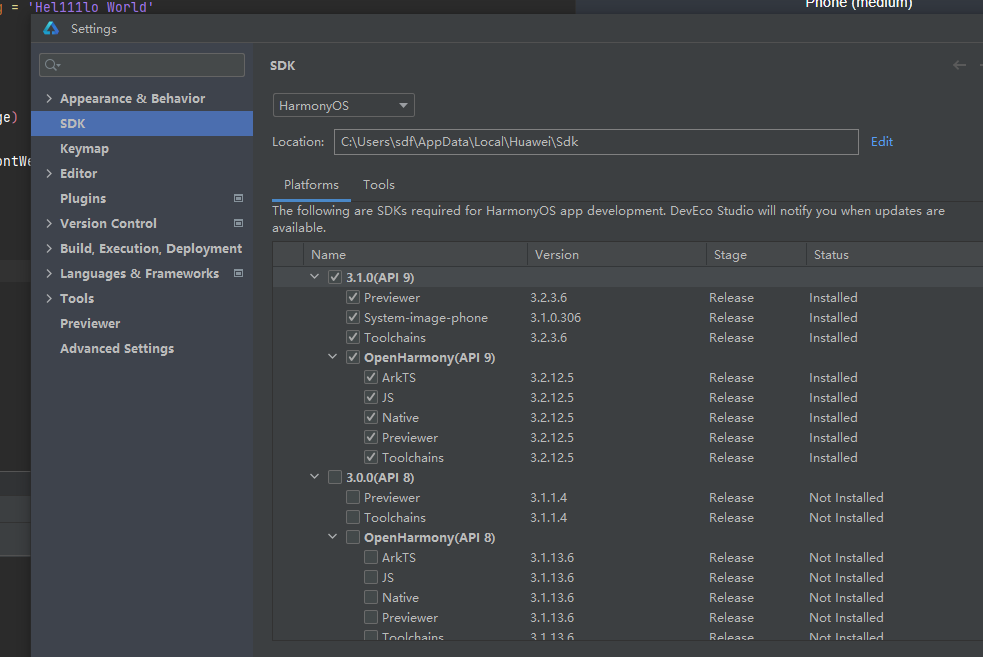The image size is (983, 657).
Task: Collapse the OpenHarmony(API 9) group
Action: coord(333,357)
